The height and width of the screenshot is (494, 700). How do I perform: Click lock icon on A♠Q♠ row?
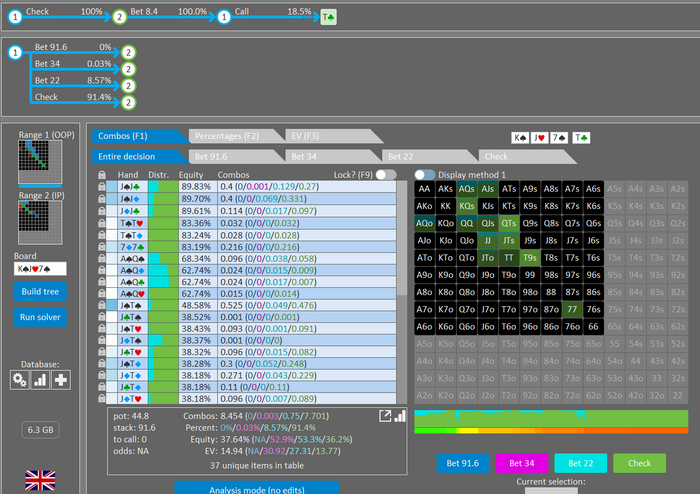pyautogui.click(x=102, y=258)
